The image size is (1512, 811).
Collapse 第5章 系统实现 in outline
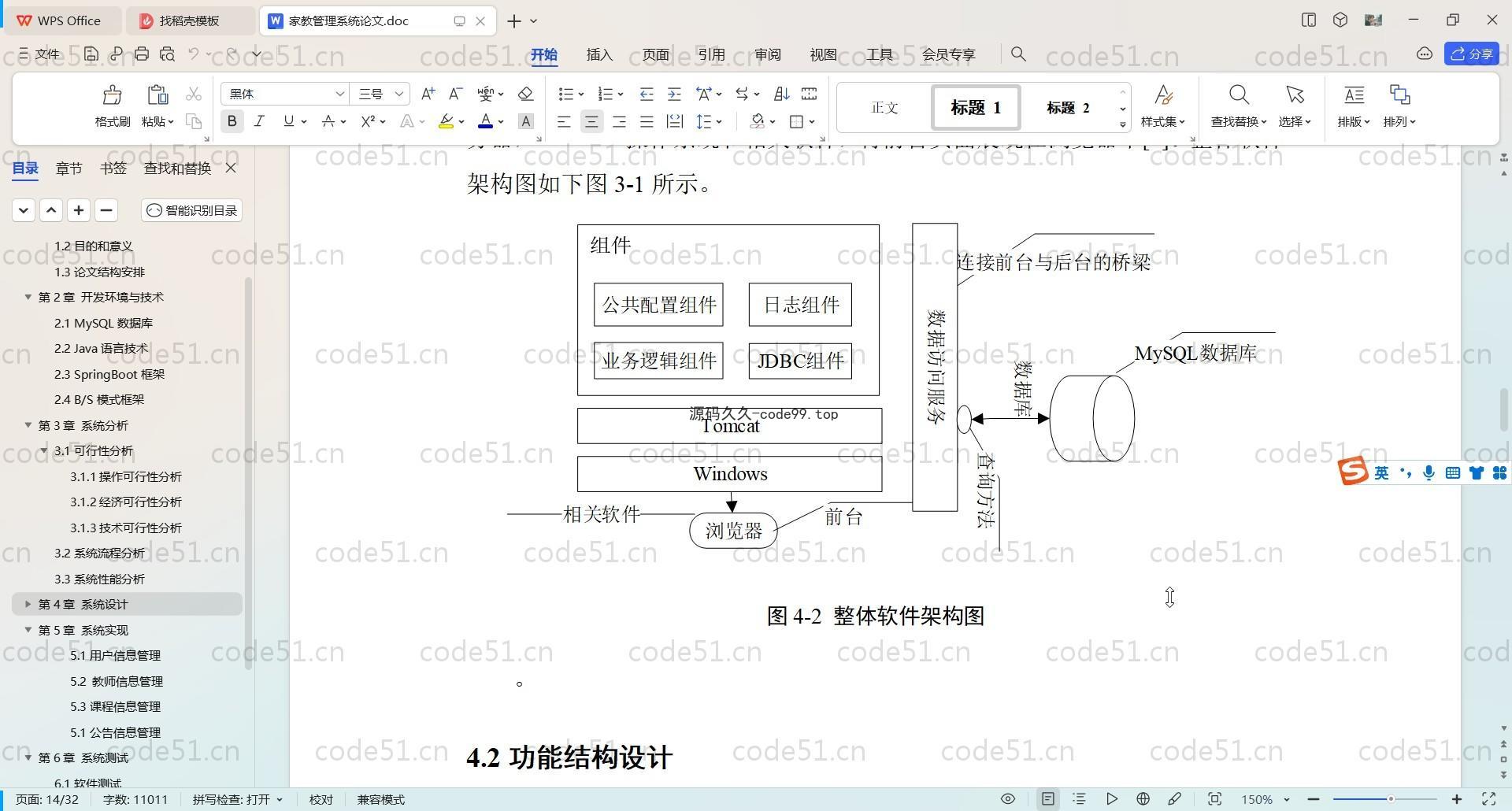[28, 630]
